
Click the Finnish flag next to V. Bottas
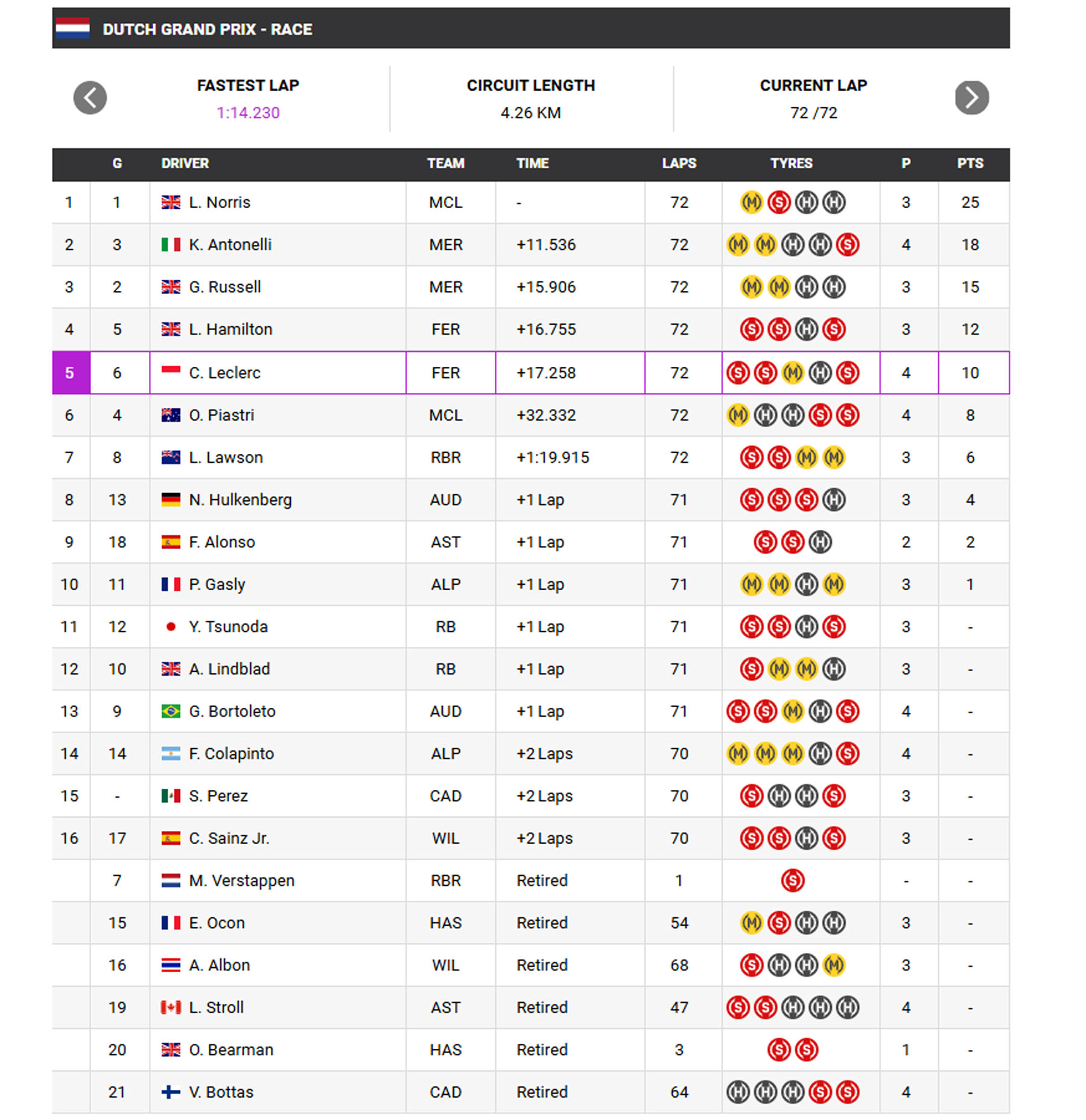171,1092
